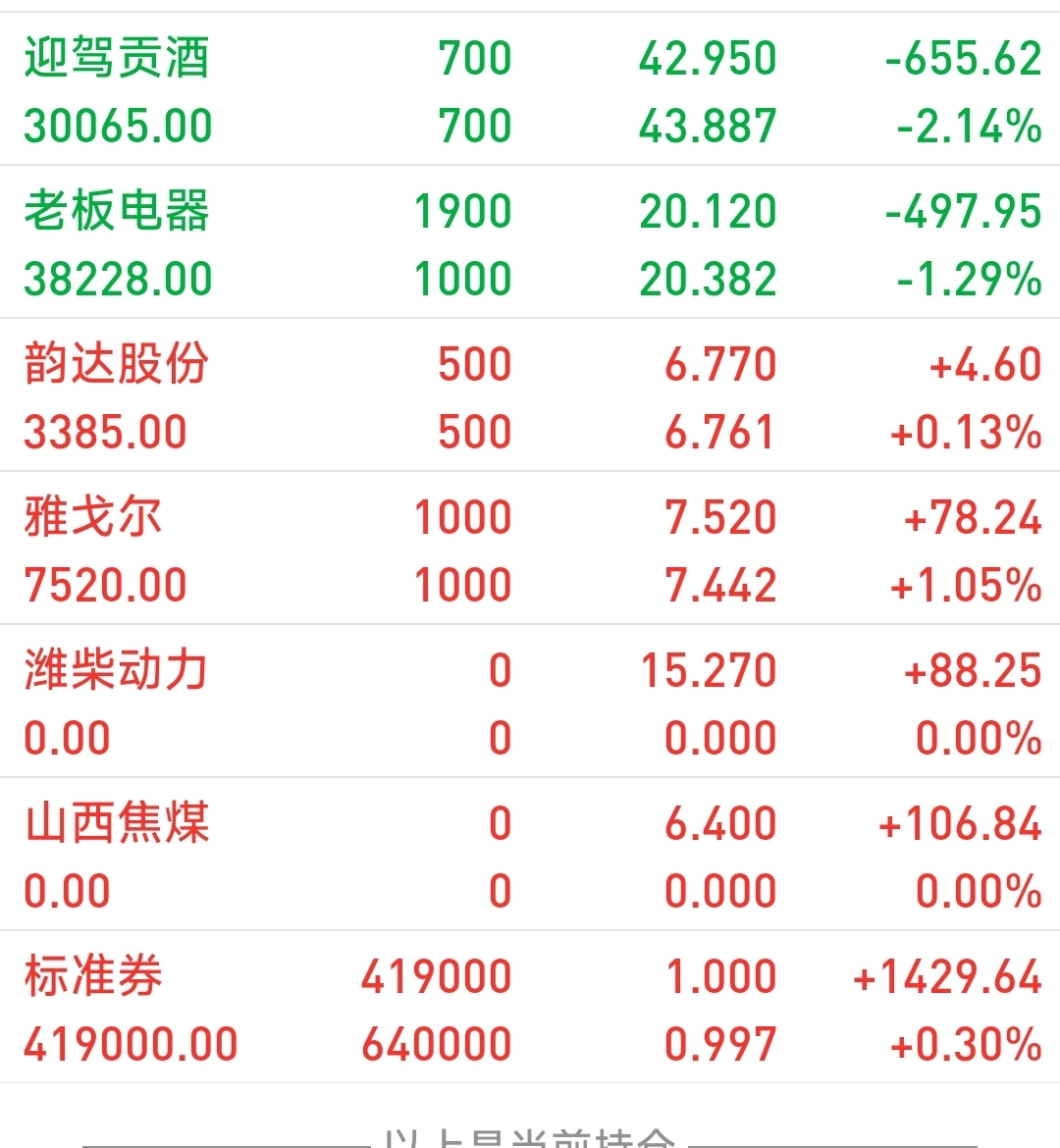The width and height of the screenshot is (1060, 1148).
Task: Tap the 以上是当前持仓 footer text
Action: (x=529, y=1138)
